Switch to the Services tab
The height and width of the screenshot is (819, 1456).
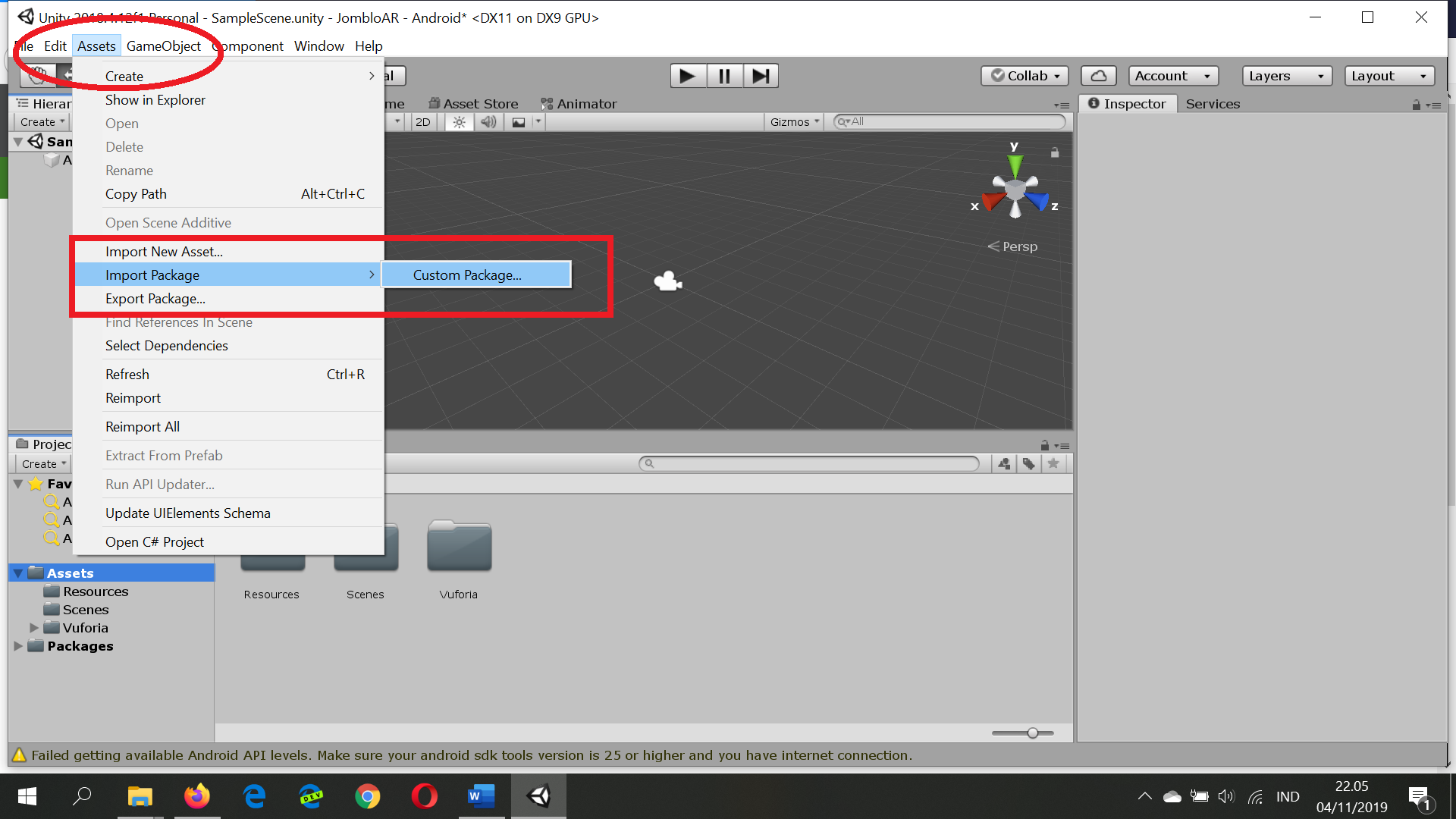(x=1213, y=104)
